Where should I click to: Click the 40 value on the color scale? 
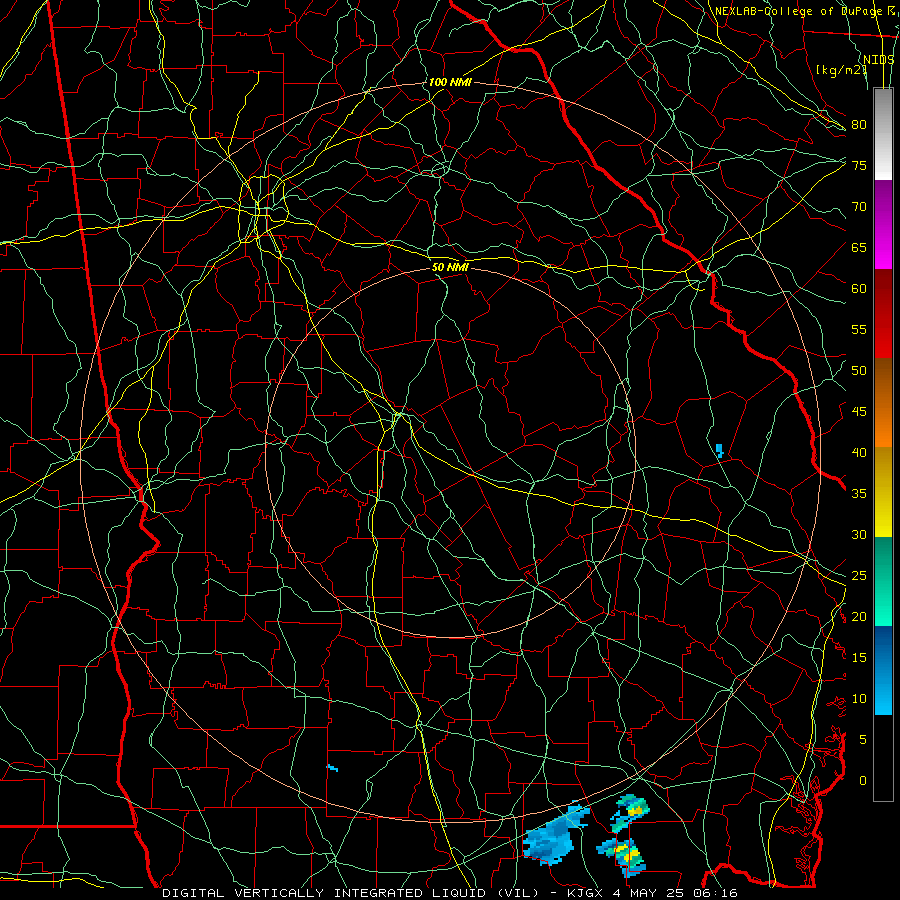pyautogui.click(x=859, y=453)
